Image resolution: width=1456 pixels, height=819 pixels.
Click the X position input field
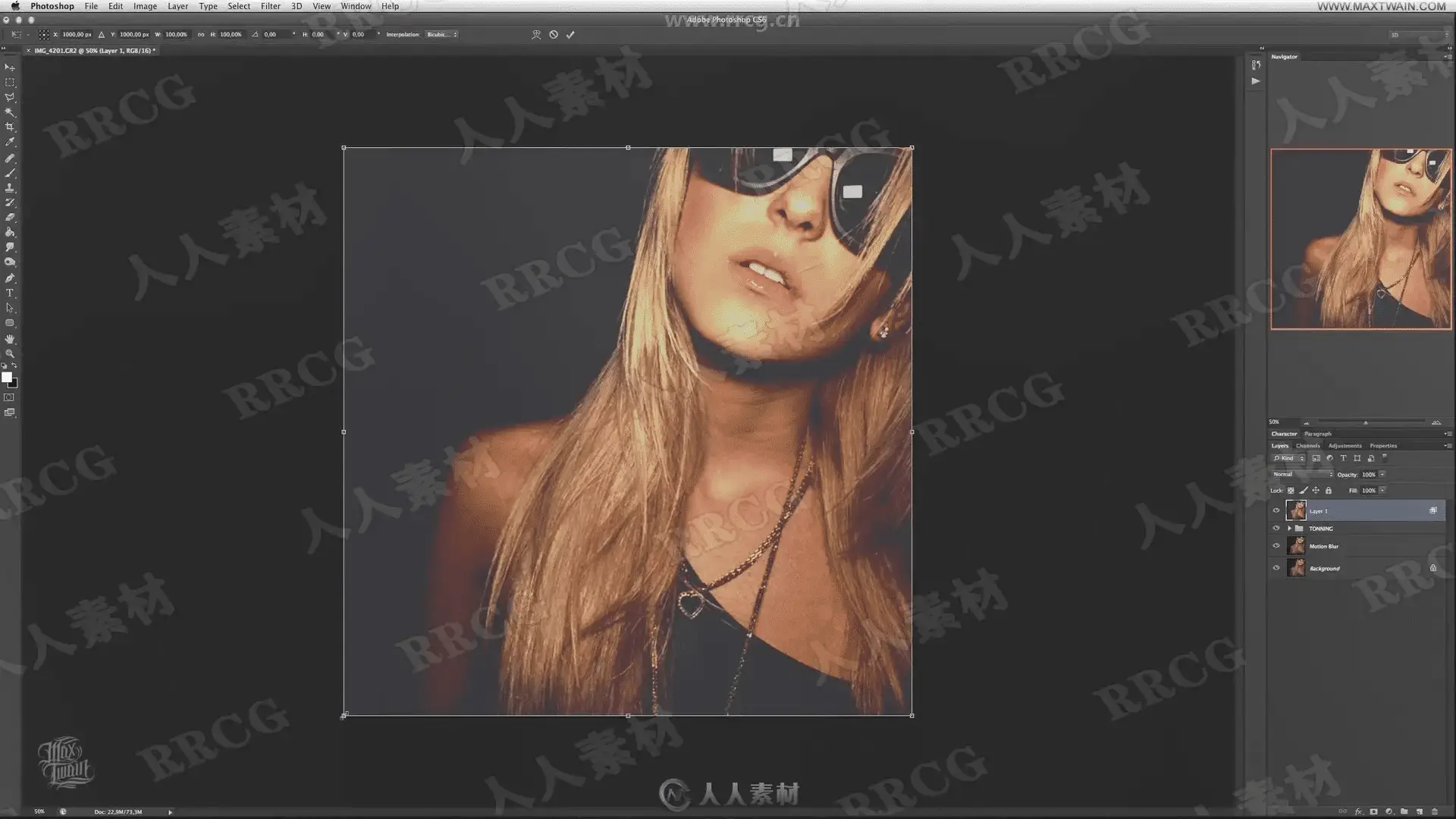[x=77, y=35]
